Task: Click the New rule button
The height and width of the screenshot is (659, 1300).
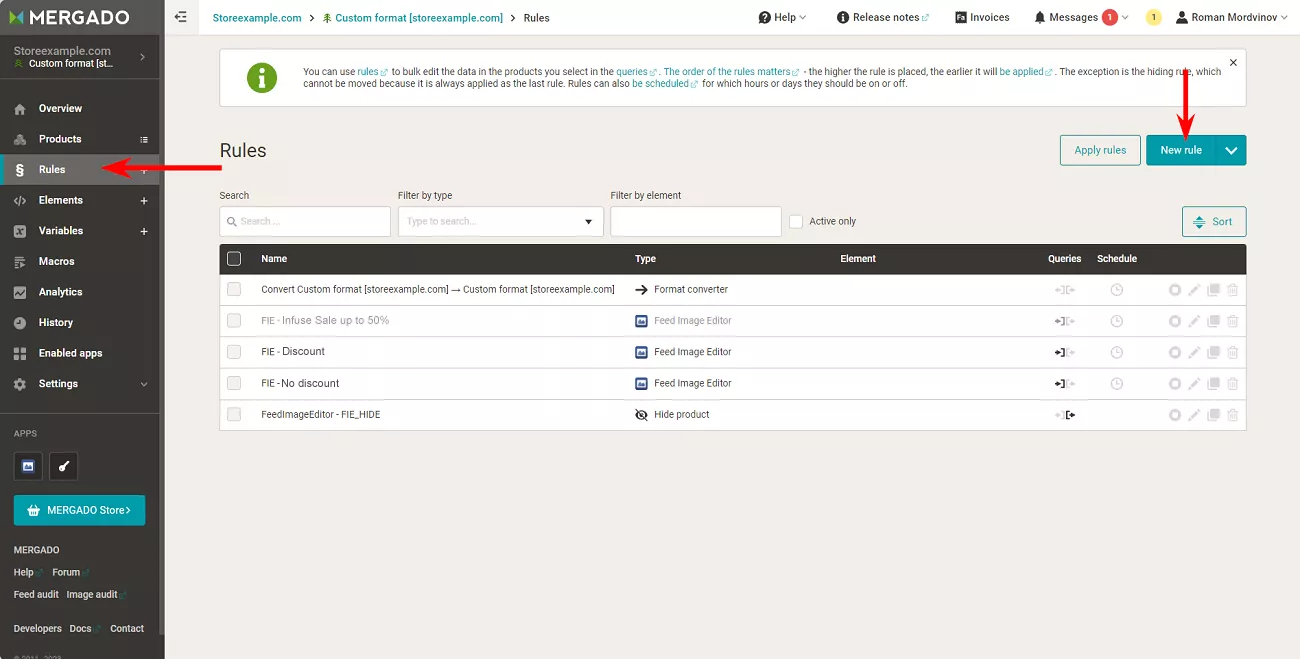Action: tap(1181, 150)
